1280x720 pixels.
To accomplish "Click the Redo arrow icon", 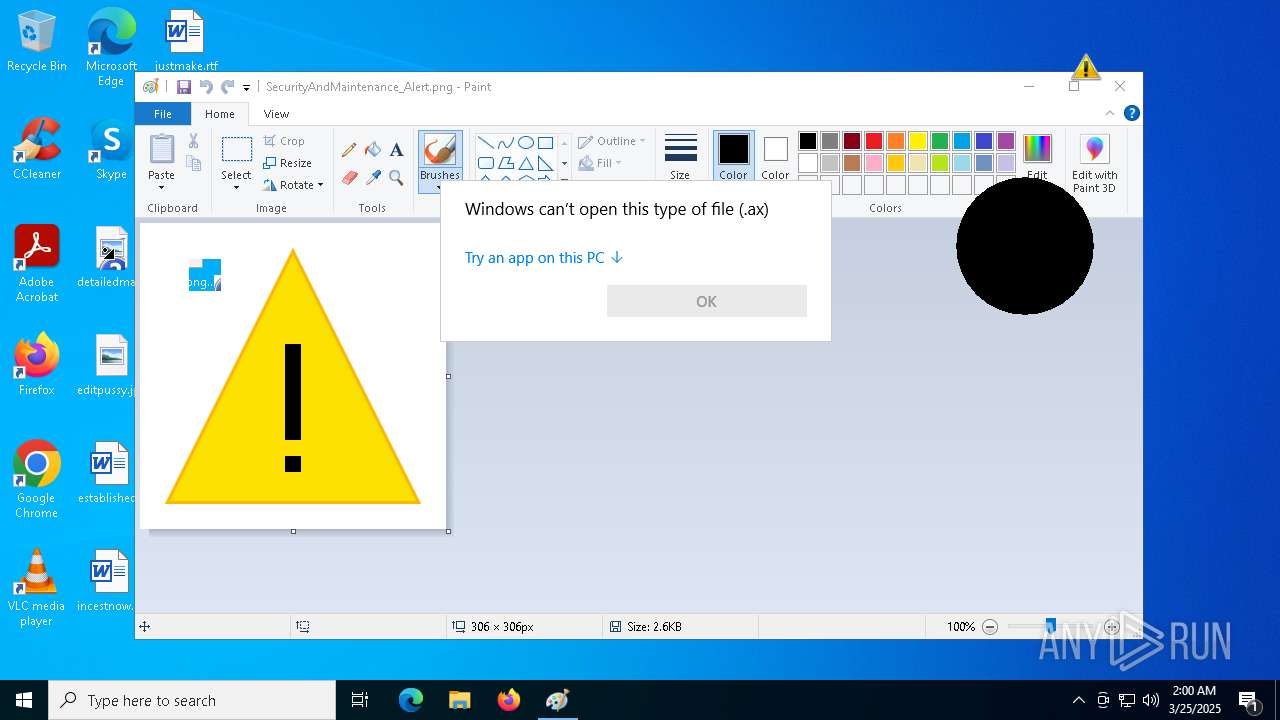I will 228,87.
